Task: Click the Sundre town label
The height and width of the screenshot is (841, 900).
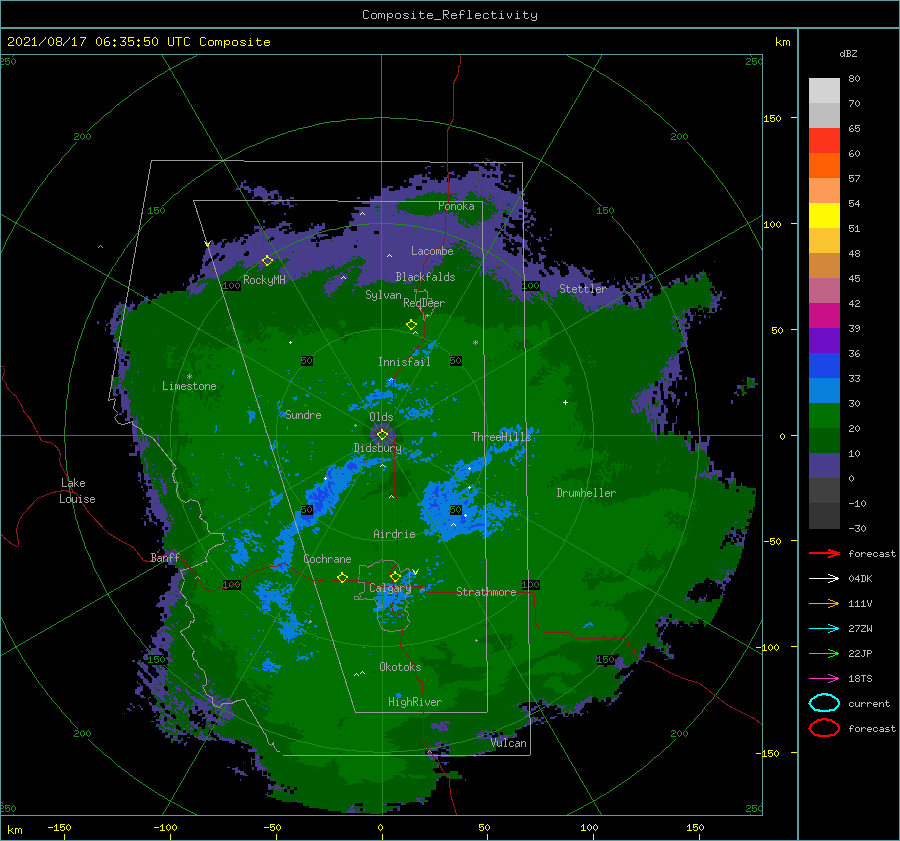Action: pyautogui.click(x=303, y=415)
